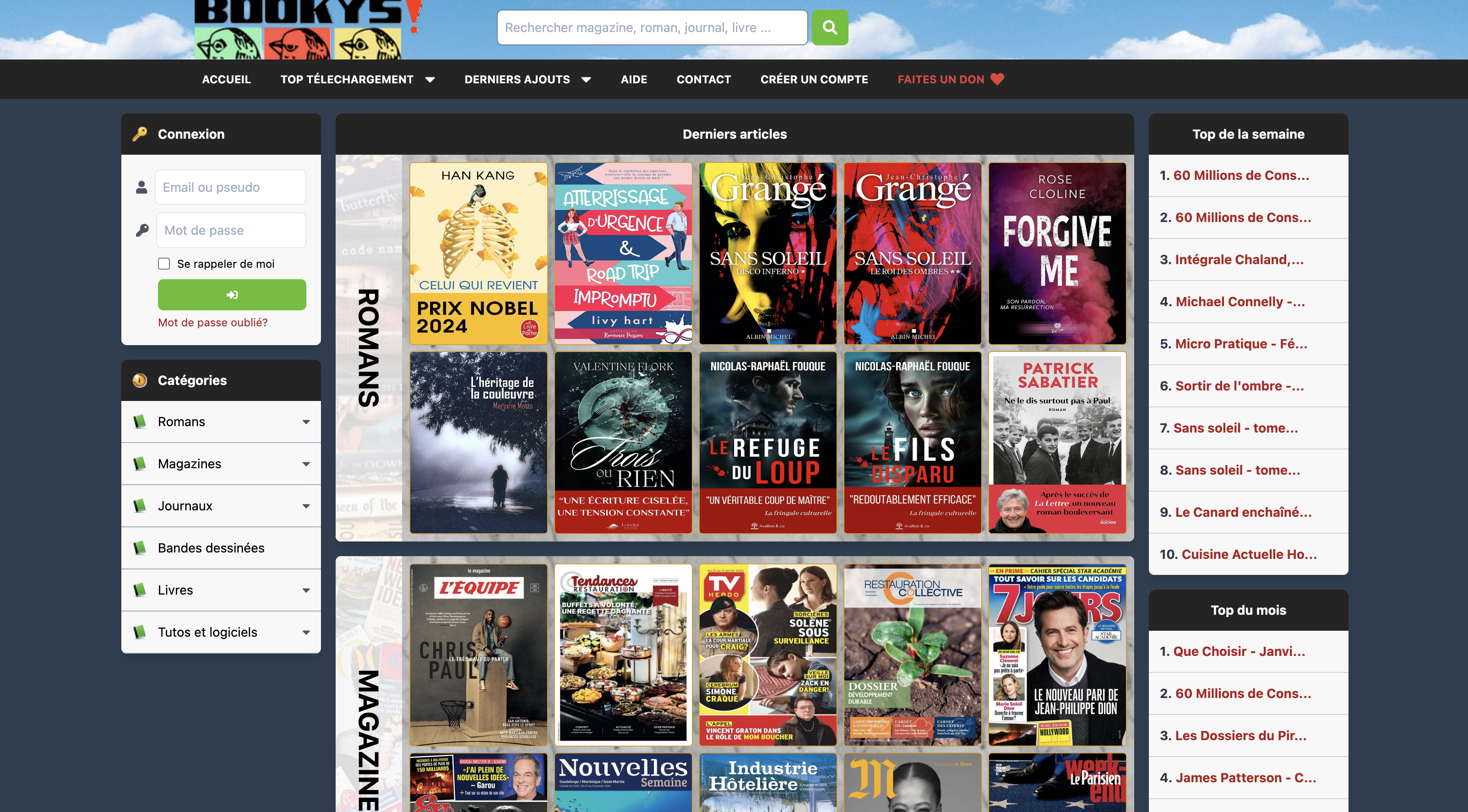Open Les Dossiers du Pir... link
The image size is (1468, 812).
[1240, 736]
